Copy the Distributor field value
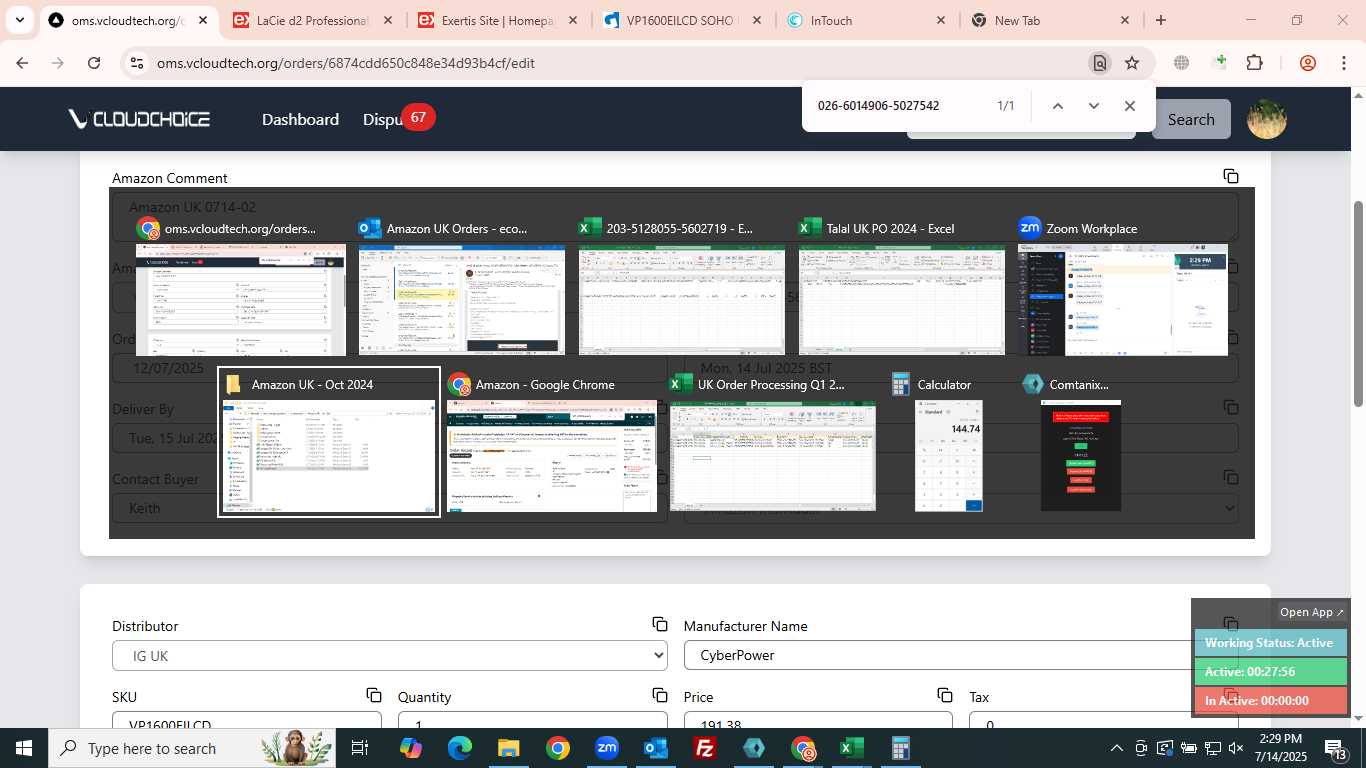The image size is (1366, 768). 660,624
